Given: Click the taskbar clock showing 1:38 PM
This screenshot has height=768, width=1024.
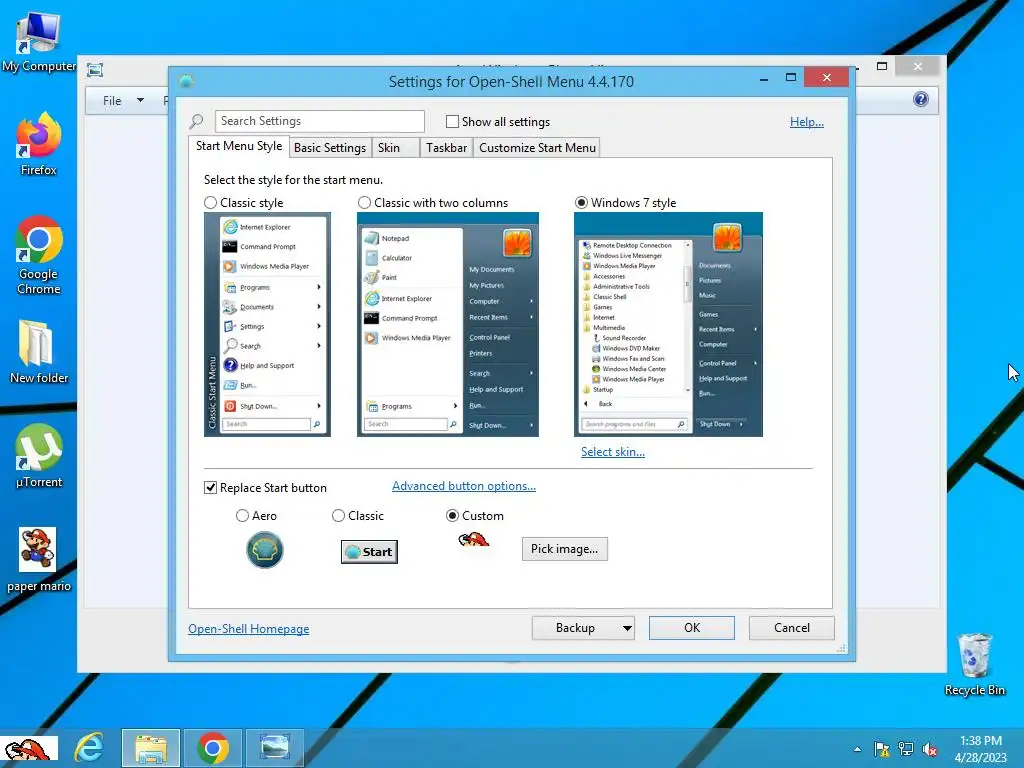Looking at the screenshot, I should click(x=980, y=749).
